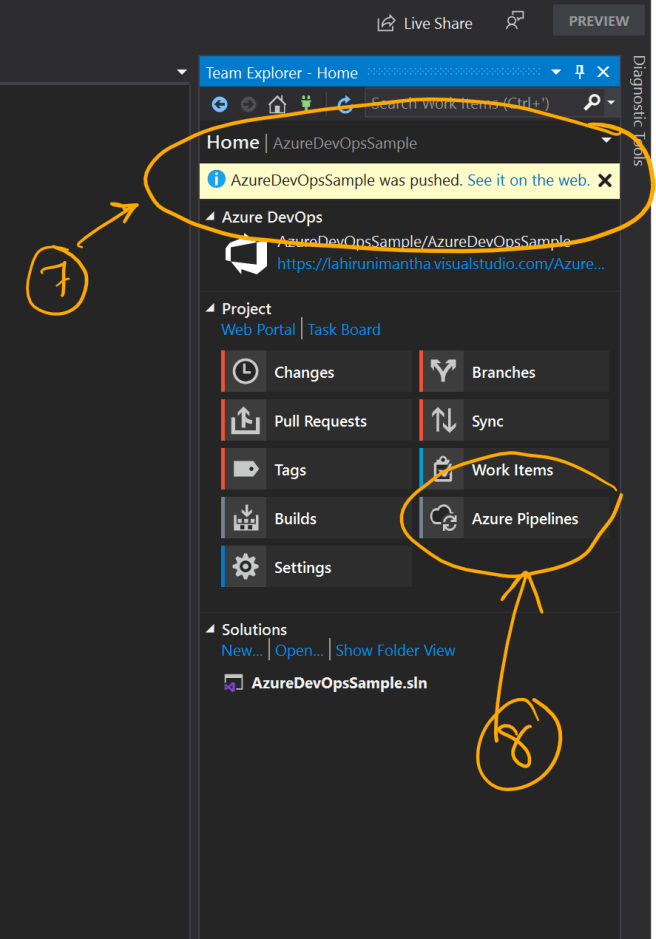The image size is (656, 939).
Task: Go to Team Explorer Home via house icon
Action: pos(277,103)
